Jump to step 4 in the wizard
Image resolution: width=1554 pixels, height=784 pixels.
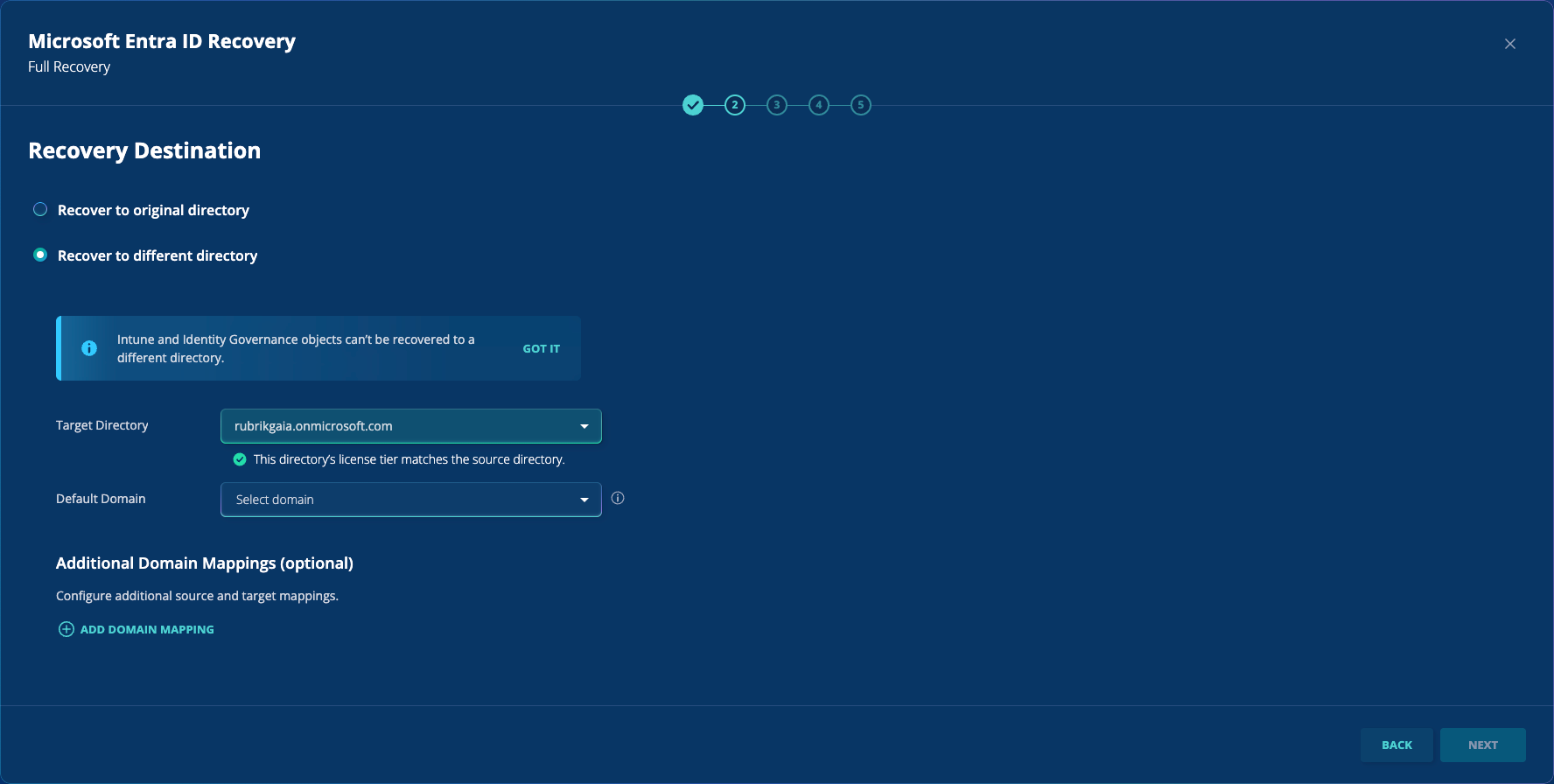[819, 105]
